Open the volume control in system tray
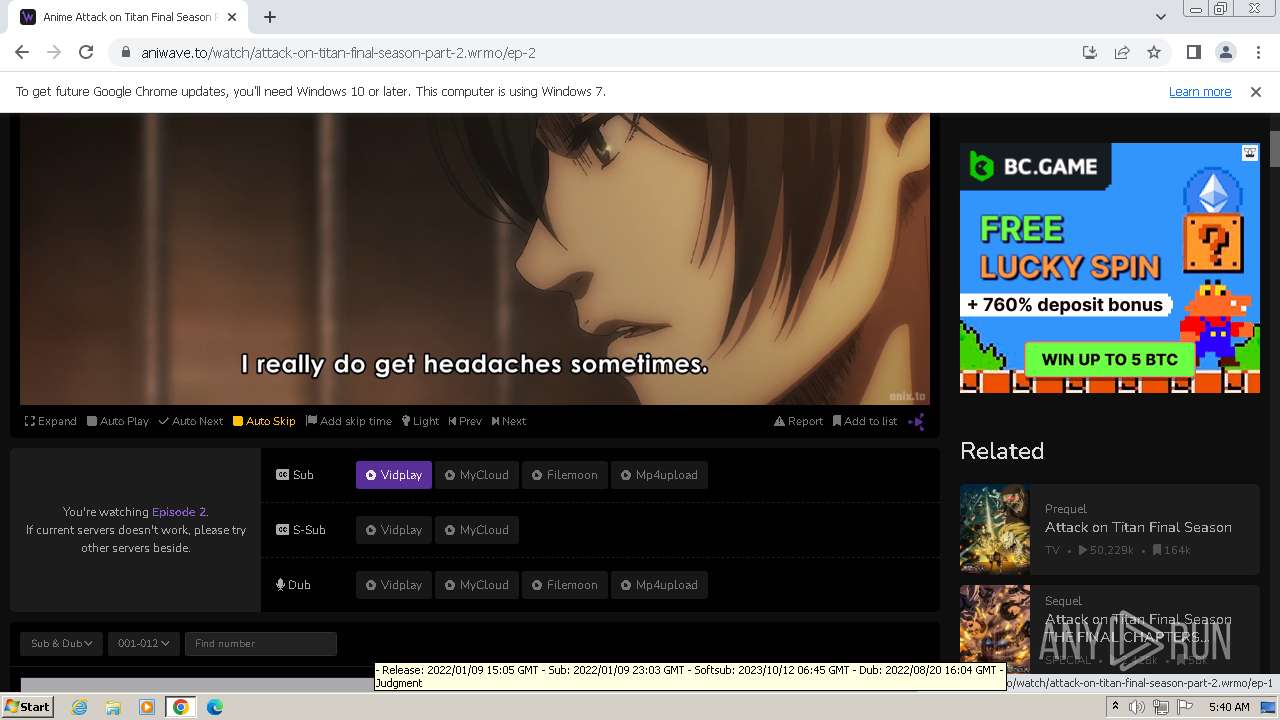This screenshot has width=1280, height=720. (1137, 707)
